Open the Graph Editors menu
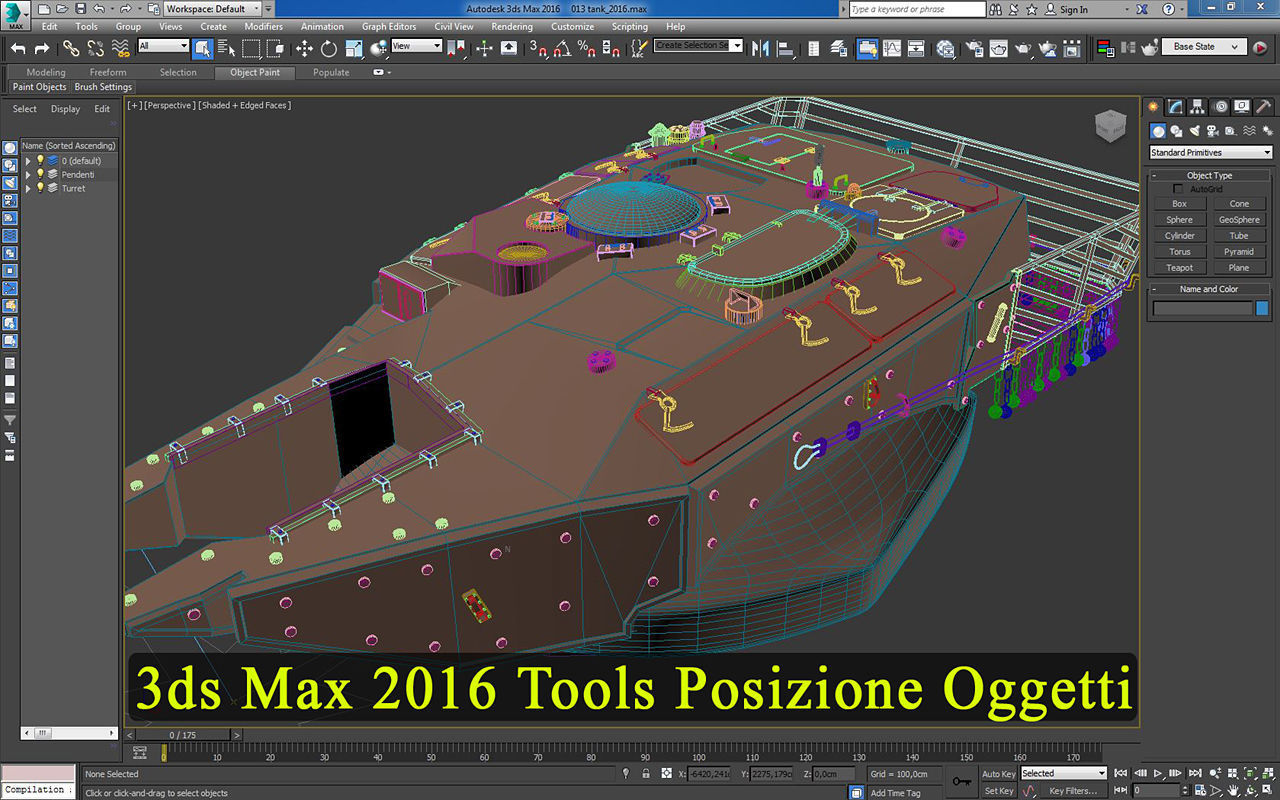Image resolution: width=1280 pixels, height=800 pixels. coord(389,27)
